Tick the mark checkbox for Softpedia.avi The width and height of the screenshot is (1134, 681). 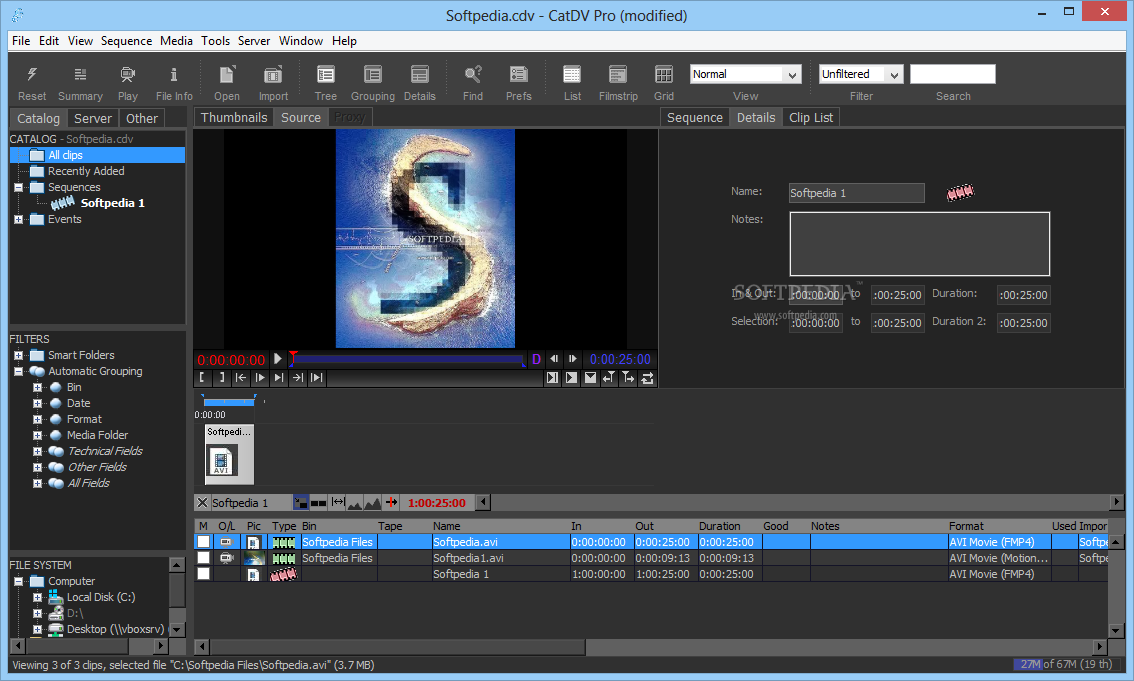point(204,541)
